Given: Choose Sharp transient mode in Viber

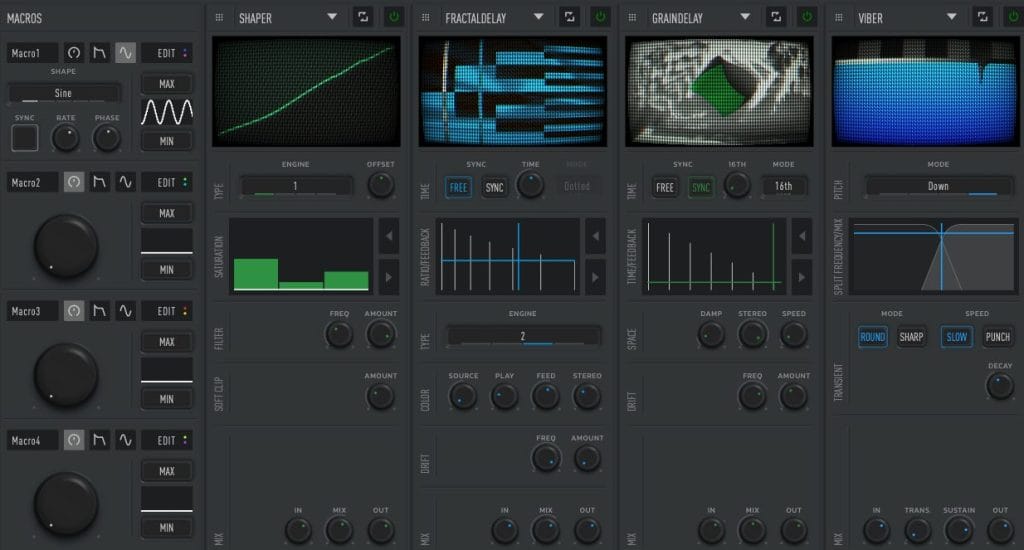Looking at the screenshot, I should pyautogui.click(x=911, y=337).
